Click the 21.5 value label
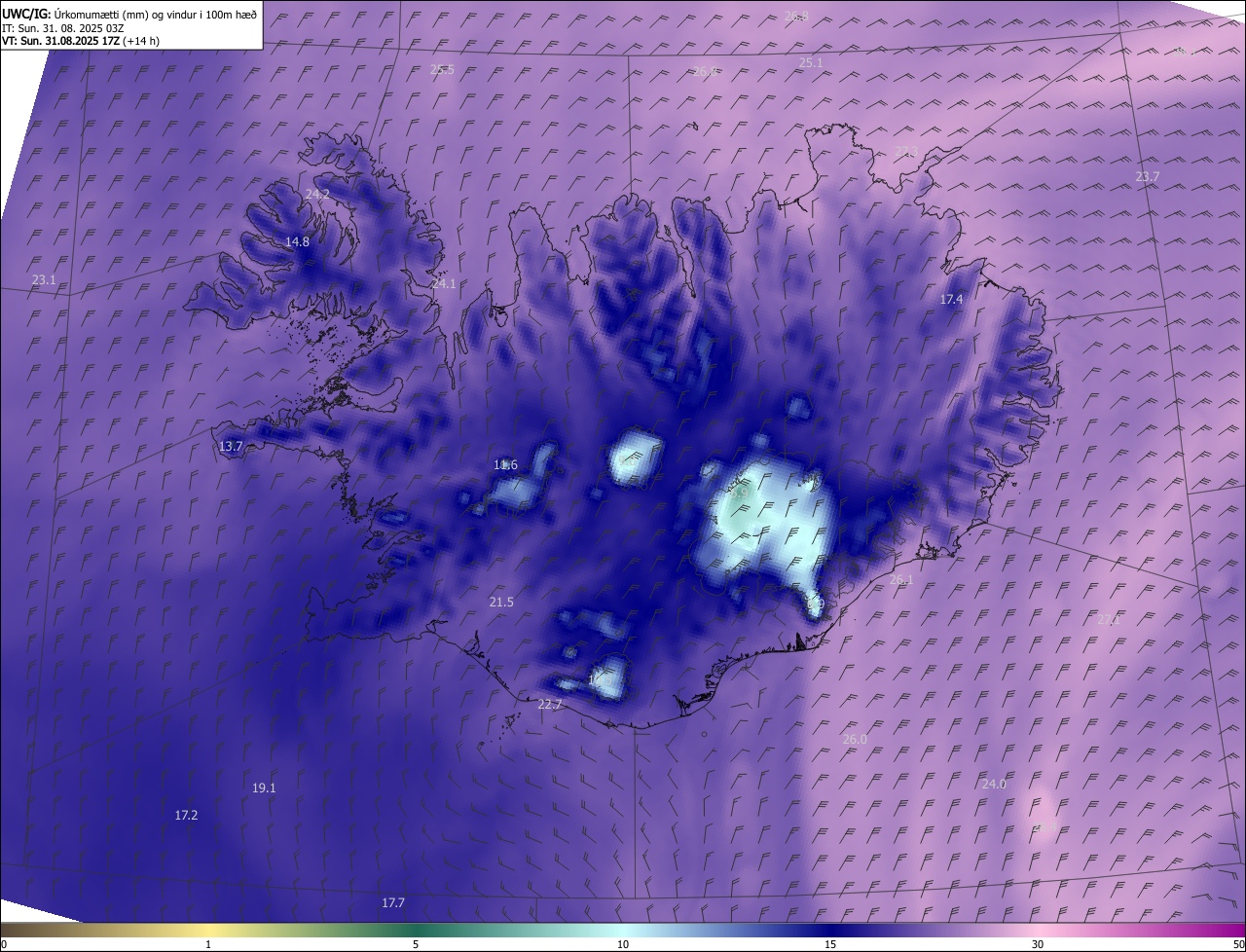Viewport: 1246px width, 952px height. (501, 603)
